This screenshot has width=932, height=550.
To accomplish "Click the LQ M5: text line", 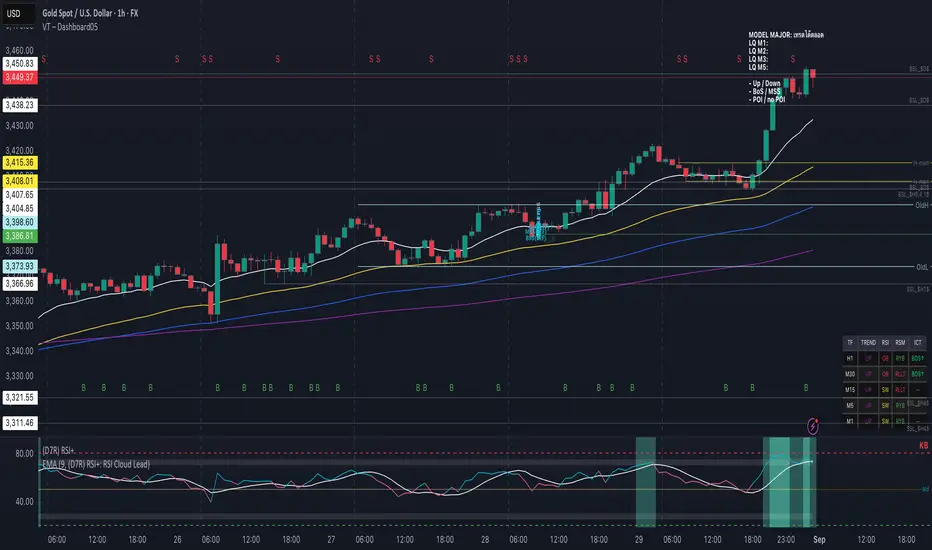I will (758, 67).
